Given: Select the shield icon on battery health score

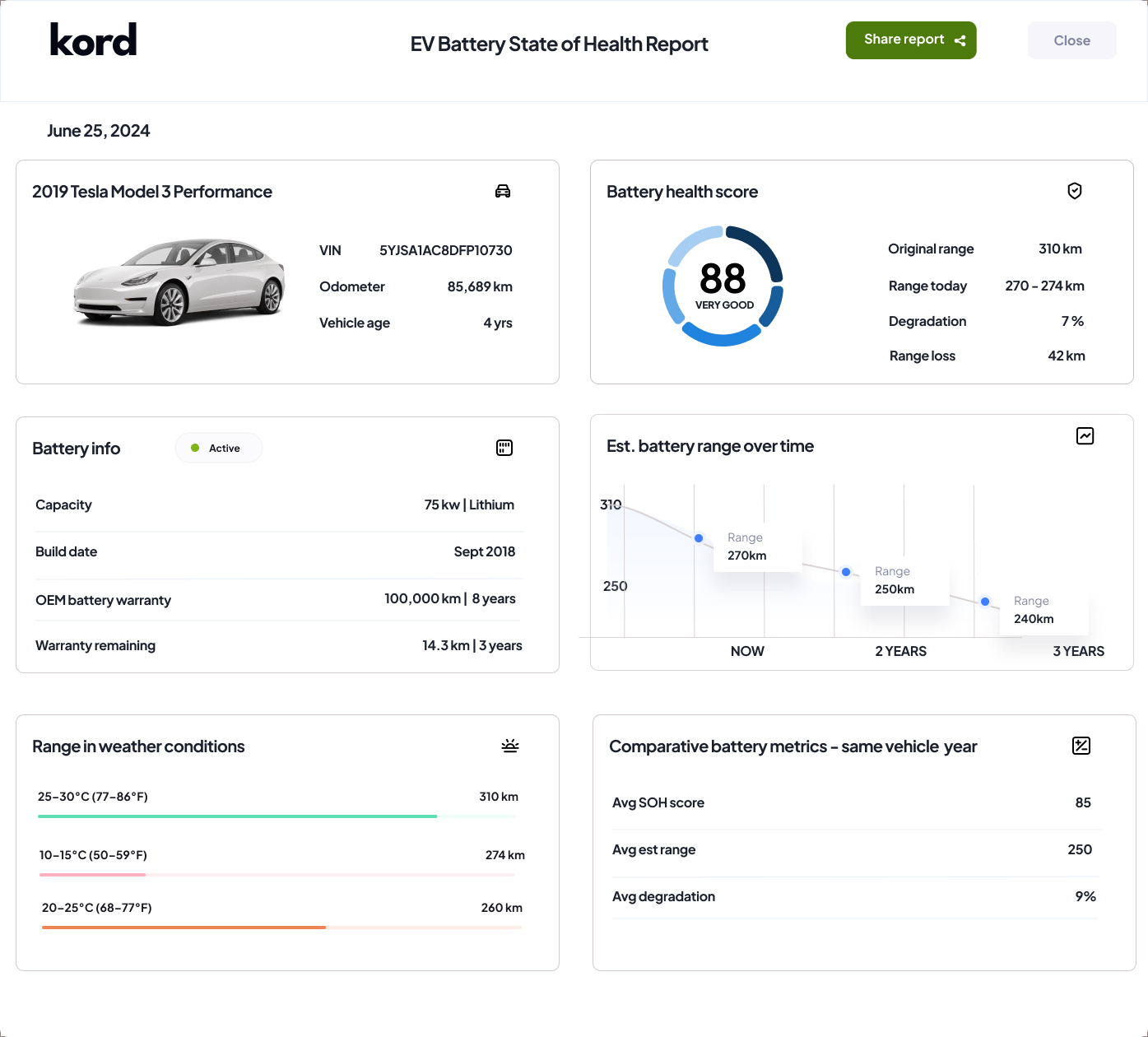Looking at the screenshot, I should point(1075,191).
